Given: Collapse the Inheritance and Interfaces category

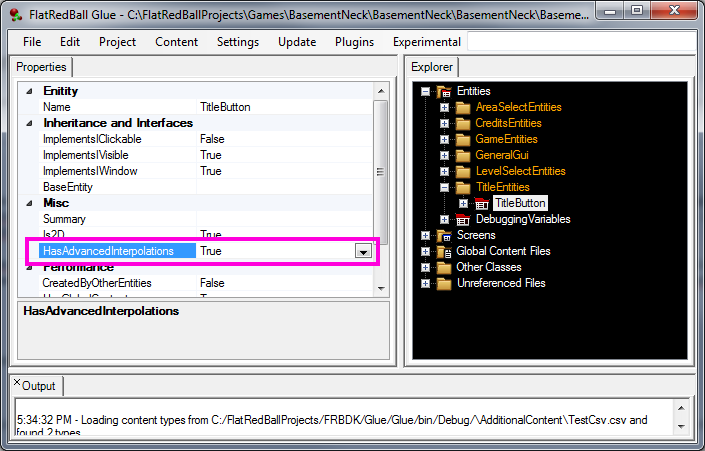Looking at the screenshot, I should pos(29,123).
